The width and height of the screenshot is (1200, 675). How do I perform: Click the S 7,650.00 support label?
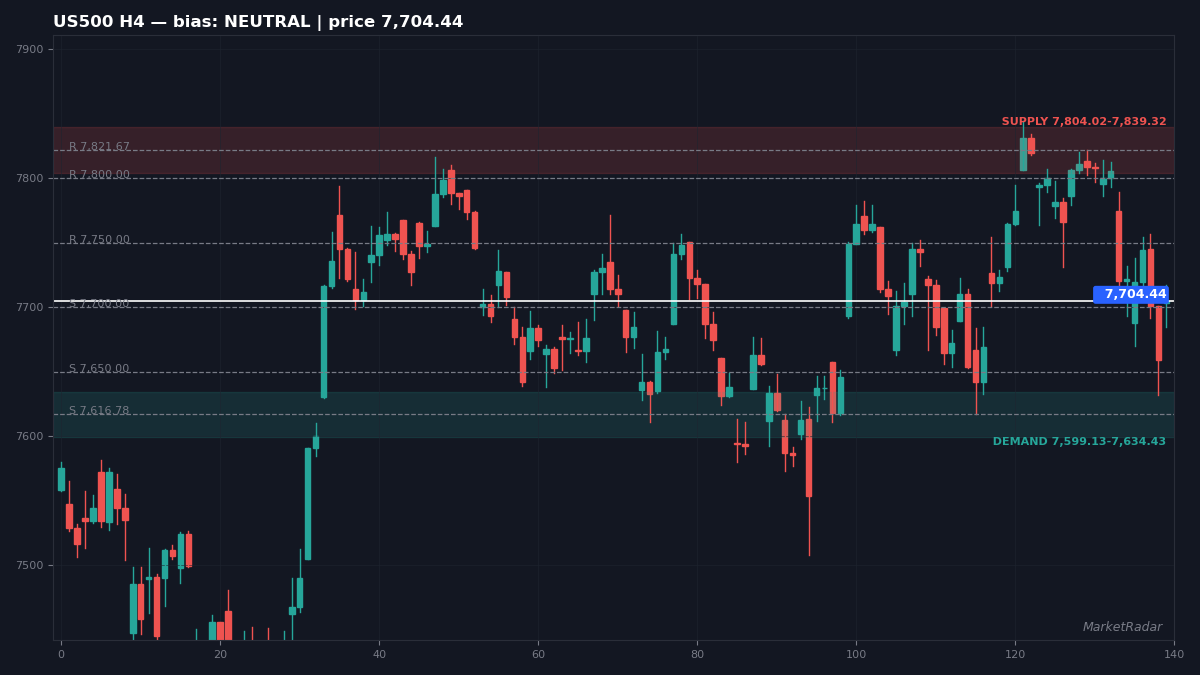pos(99,369)
